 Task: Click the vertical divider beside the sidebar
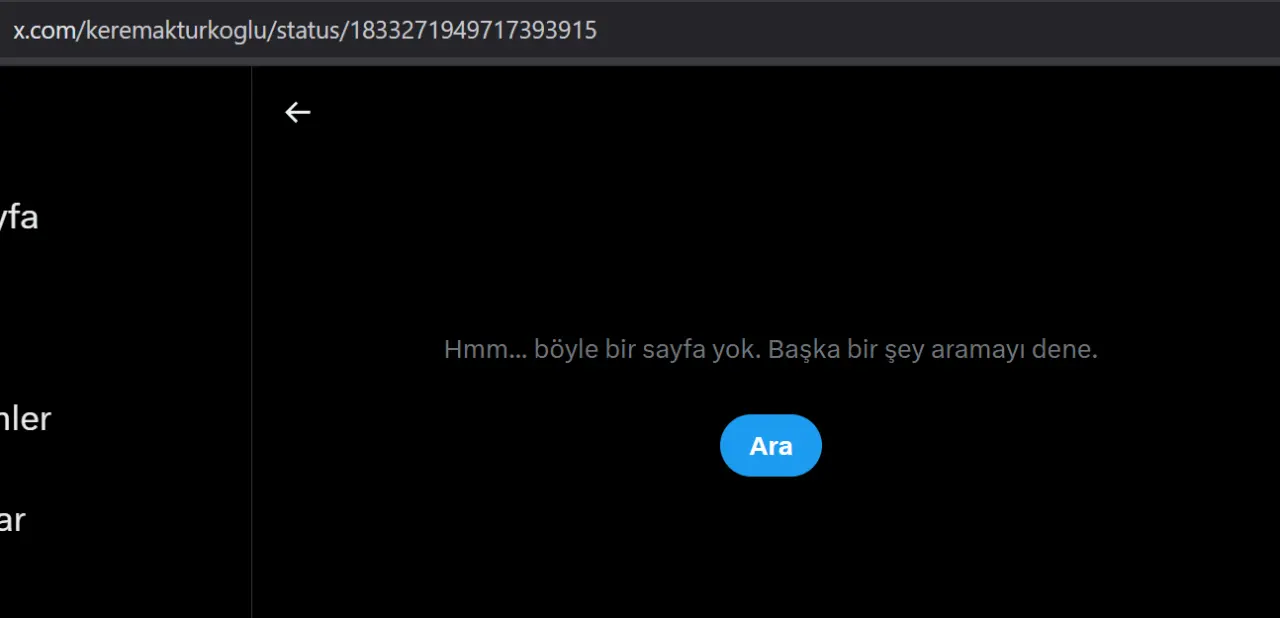tap(251, 340)
